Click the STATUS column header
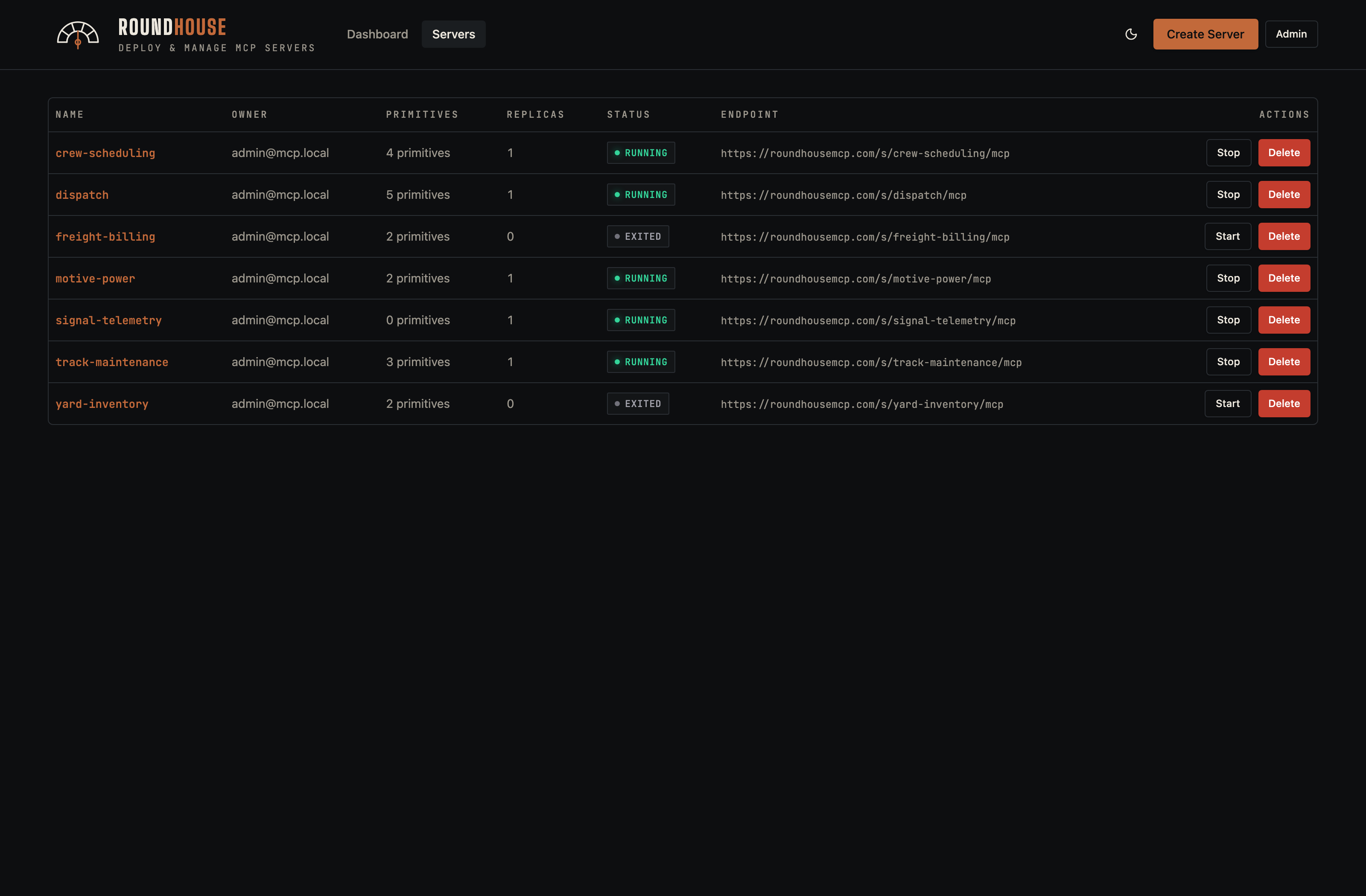The height and width of the screenshot is (896, 1366). click(x=628, y=115)
